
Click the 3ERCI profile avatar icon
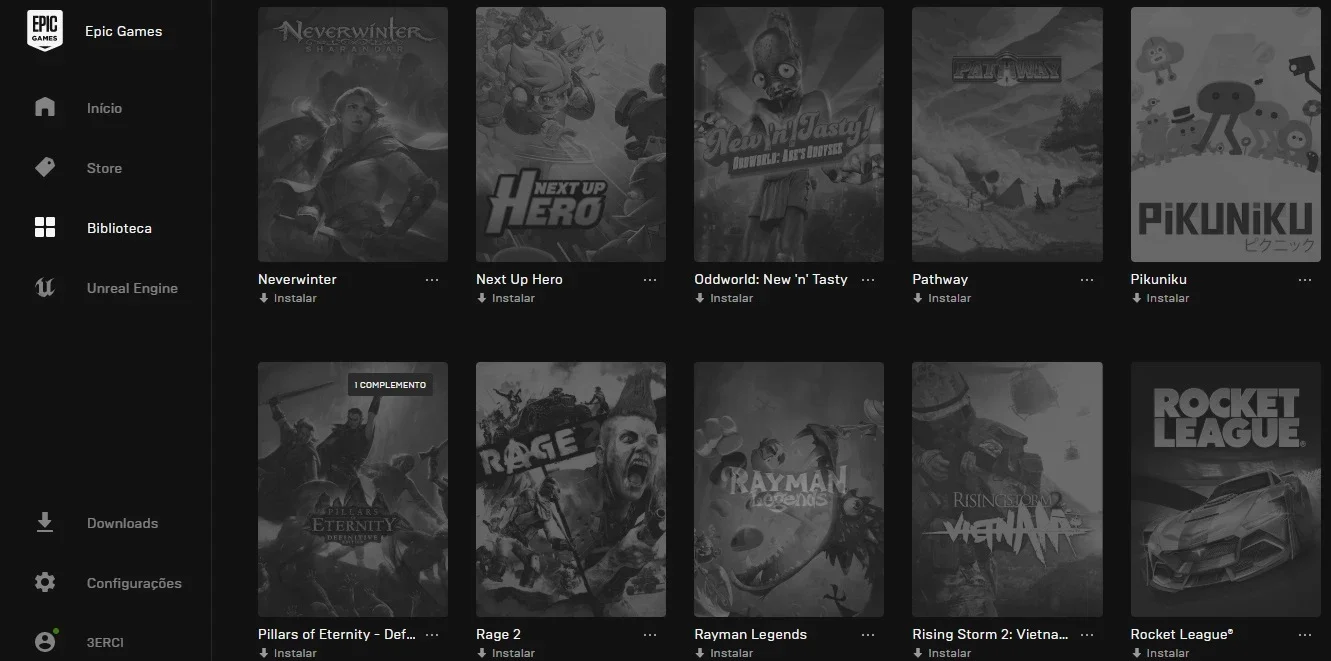pyautogui.click(x=45, y=641)
